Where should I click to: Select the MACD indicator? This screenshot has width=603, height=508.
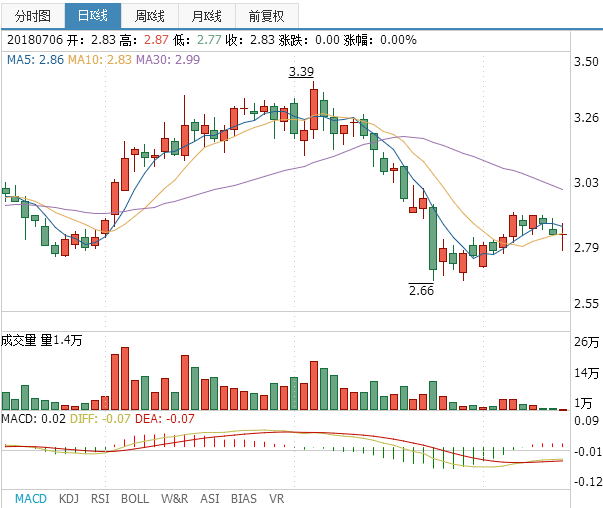tap(31, 498)
